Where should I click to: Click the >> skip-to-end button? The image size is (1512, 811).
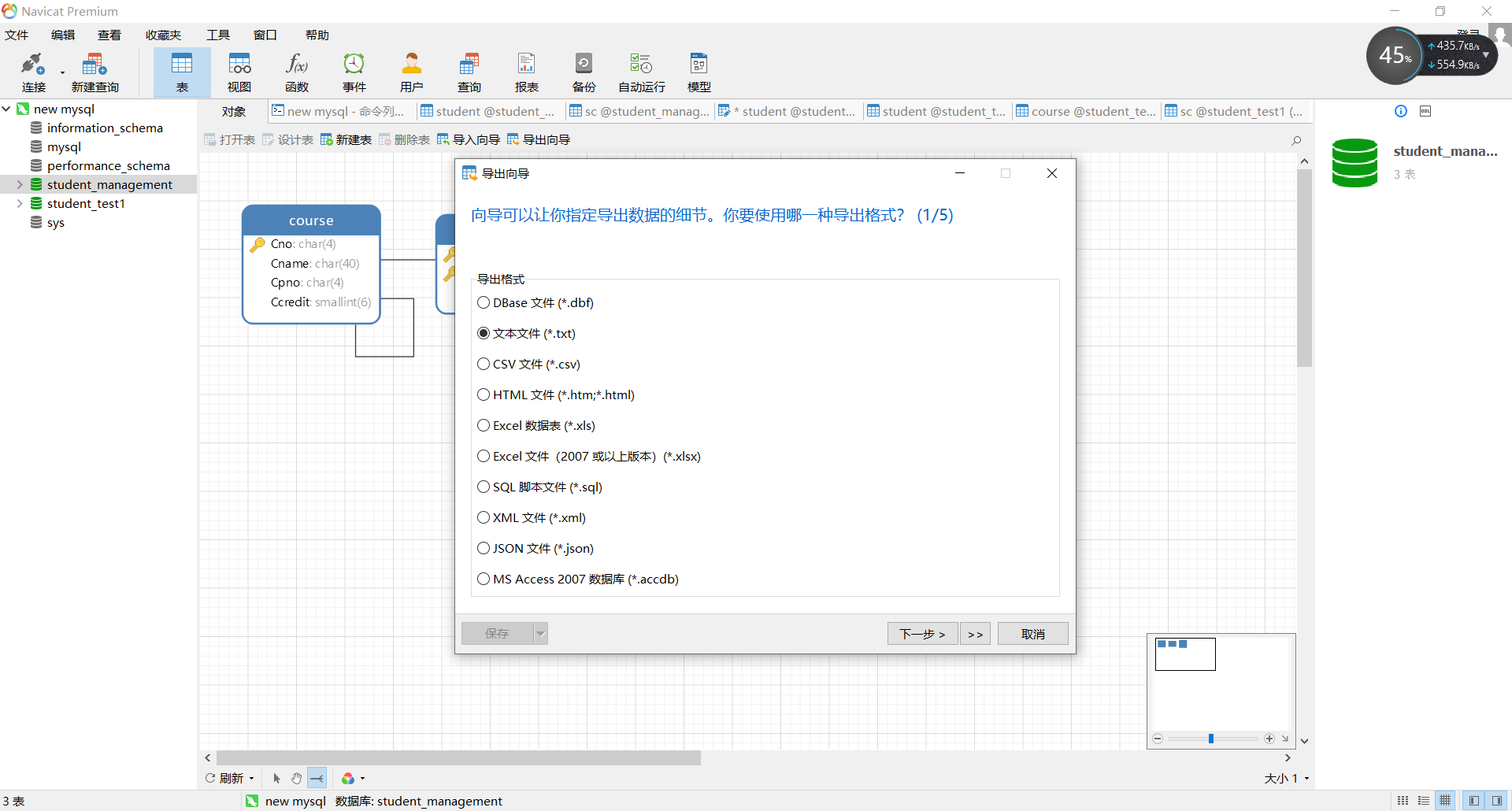(x=975, y=633)
